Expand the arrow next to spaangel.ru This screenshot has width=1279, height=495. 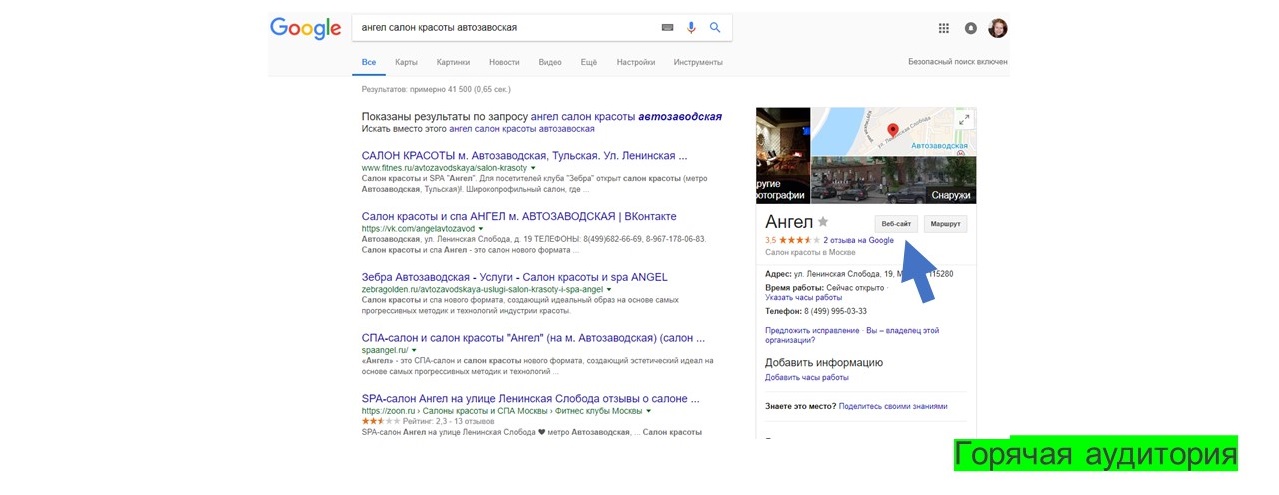413,351
